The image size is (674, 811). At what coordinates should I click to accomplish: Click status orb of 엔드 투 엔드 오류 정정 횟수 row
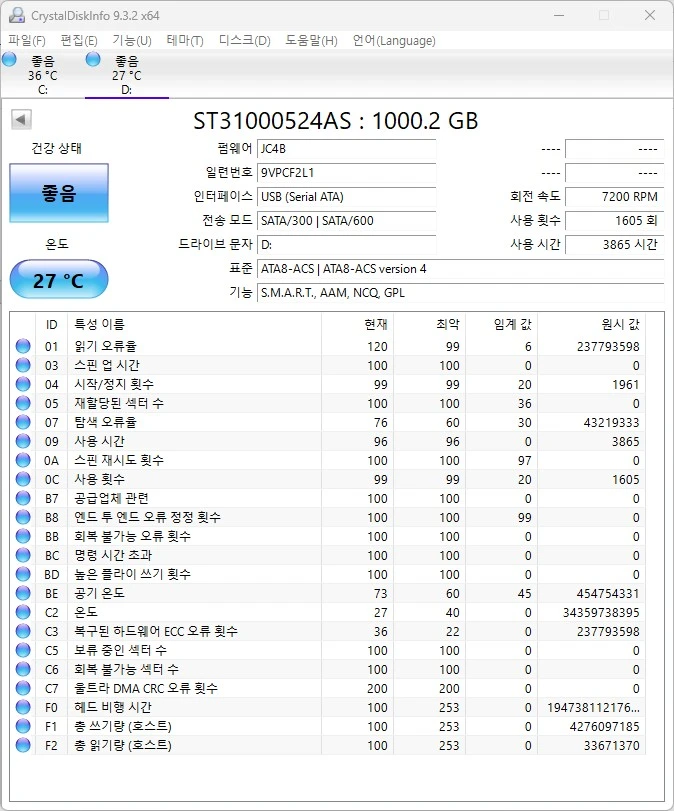(23, 517)
